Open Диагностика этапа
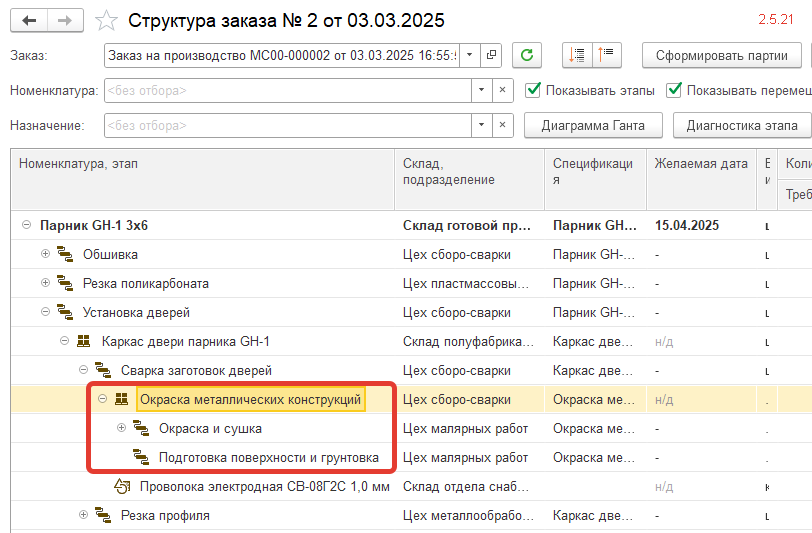Screen dimensions: 812x533 (x=742, y=126)
